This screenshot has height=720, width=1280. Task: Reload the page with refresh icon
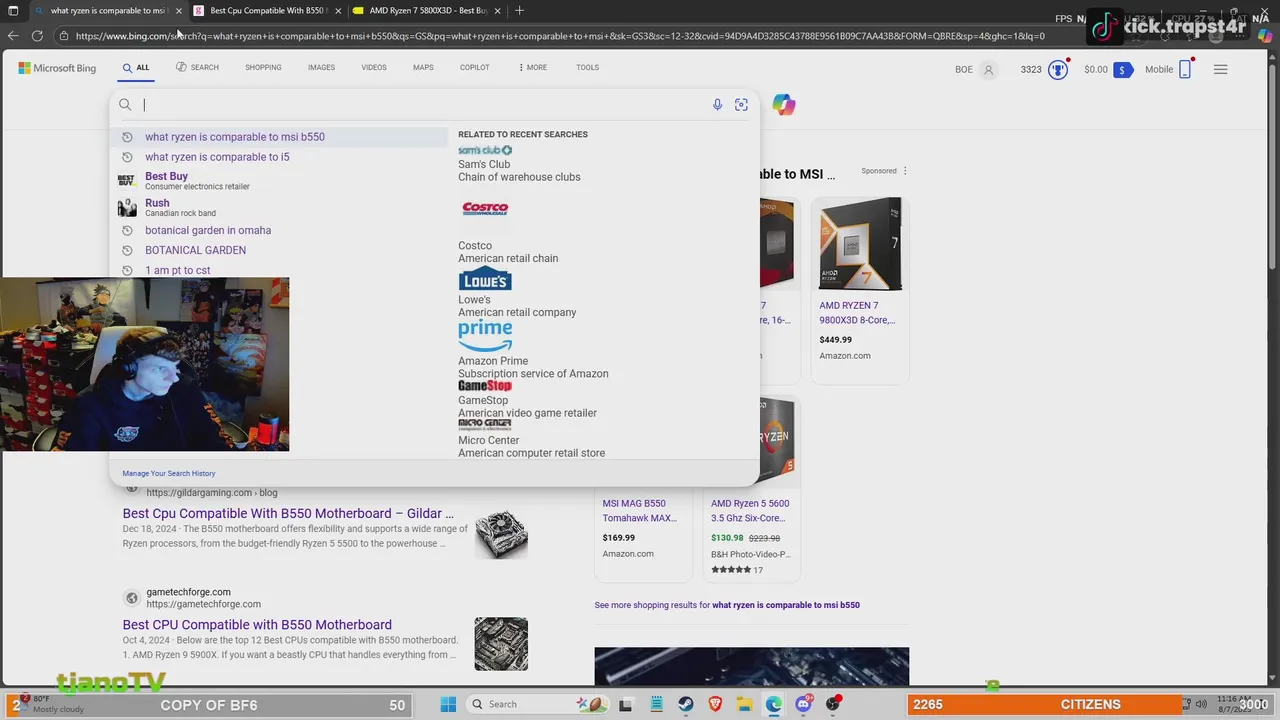pyautogui.click(x=37, y=36)
